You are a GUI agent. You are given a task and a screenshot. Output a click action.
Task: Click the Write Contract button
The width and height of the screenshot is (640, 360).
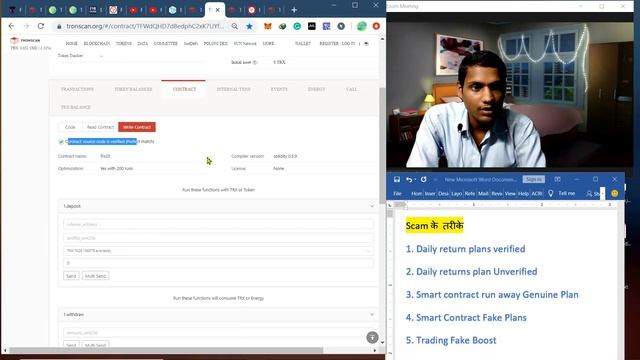[137, 127]
